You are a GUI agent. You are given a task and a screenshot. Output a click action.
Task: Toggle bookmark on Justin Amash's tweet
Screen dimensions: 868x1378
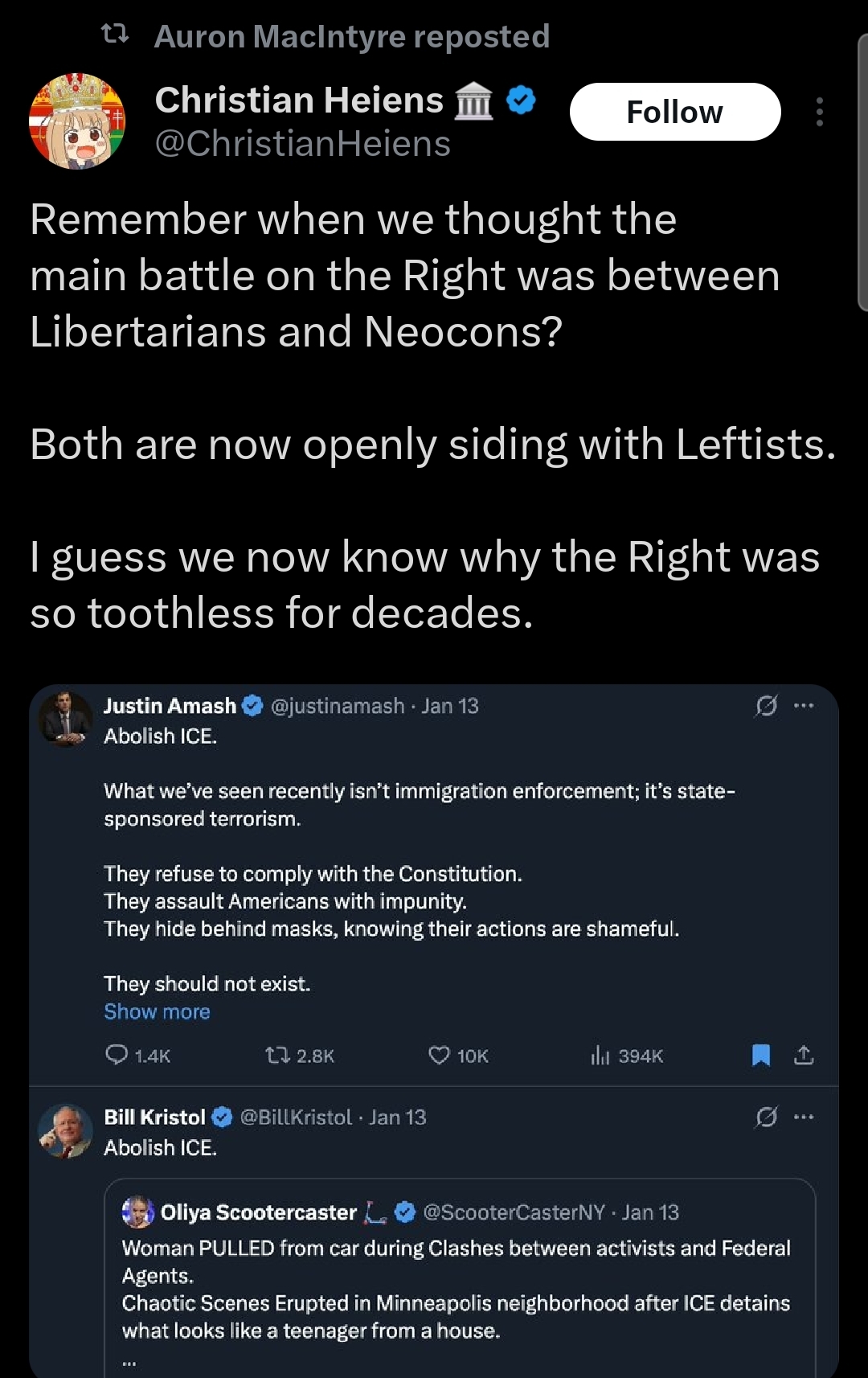(x=760, y=1055)
